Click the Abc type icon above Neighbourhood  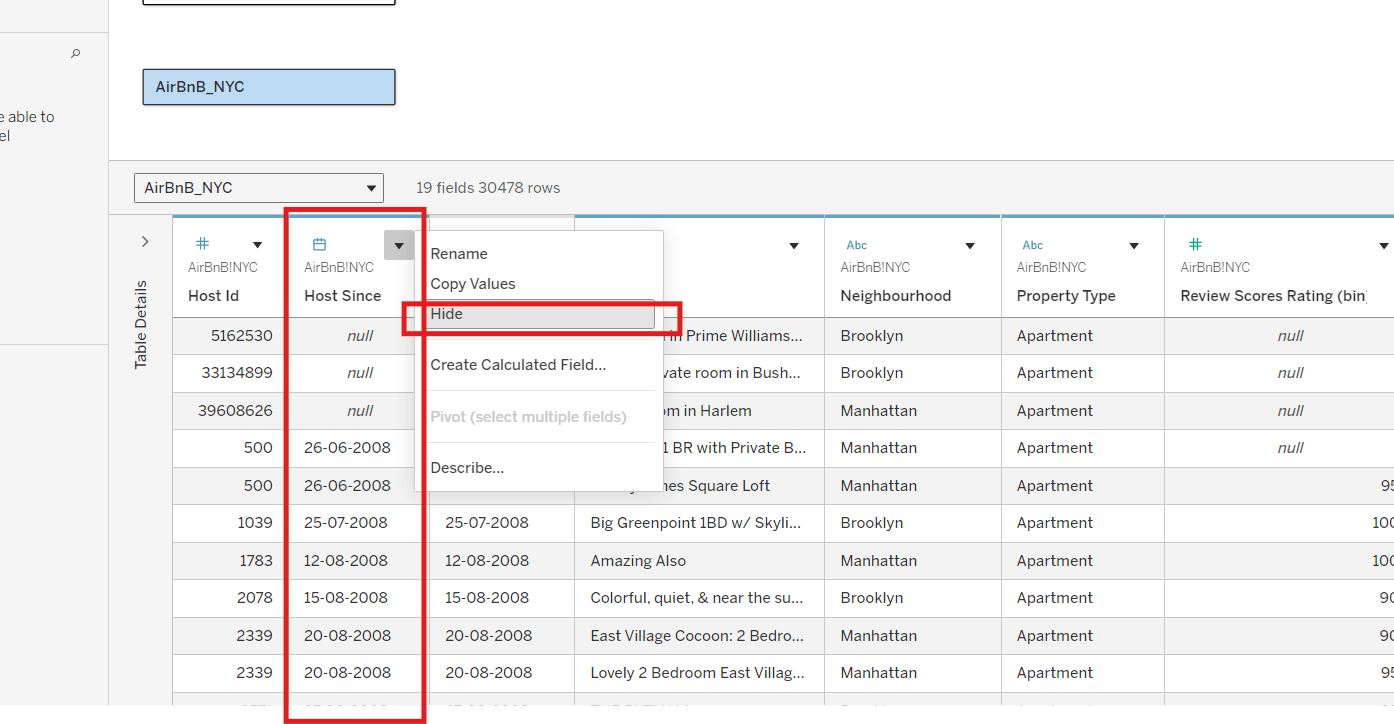(x=857, y=245)
